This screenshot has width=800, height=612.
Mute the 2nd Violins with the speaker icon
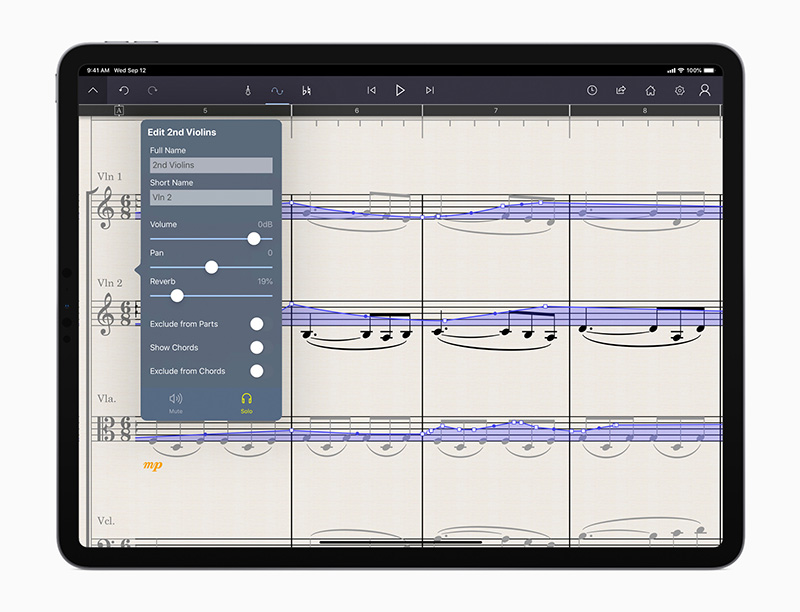coord(176,399)
